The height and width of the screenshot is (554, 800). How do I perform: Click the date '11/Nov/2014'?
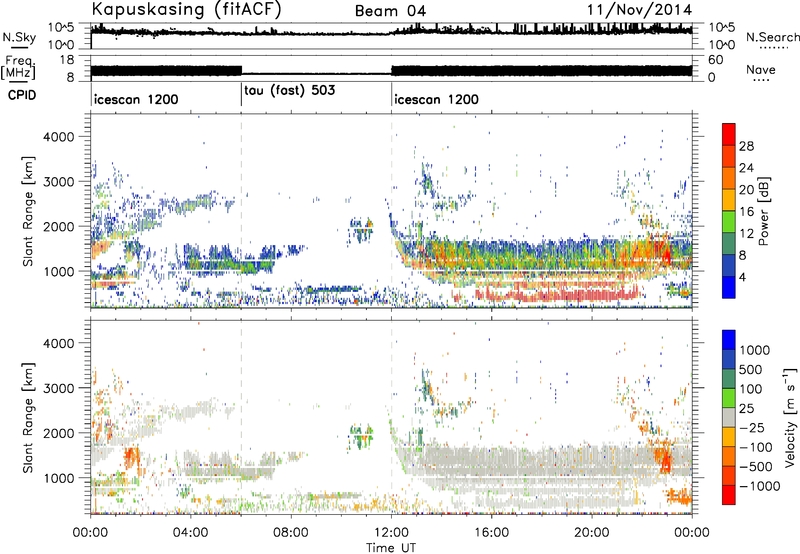[x=640, y=10]
